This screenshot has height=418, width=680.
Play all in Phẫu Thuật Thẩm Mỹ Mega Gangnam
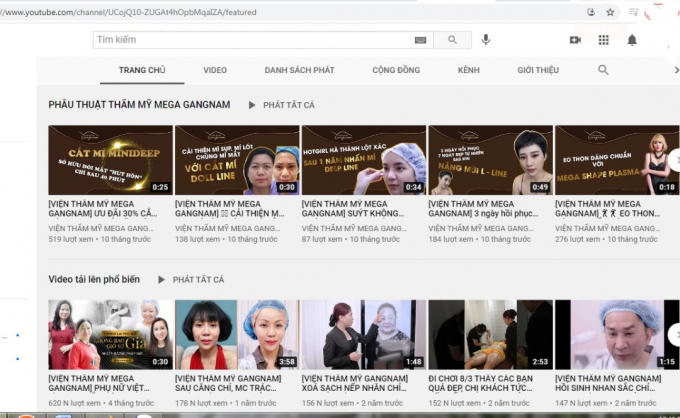281,105
